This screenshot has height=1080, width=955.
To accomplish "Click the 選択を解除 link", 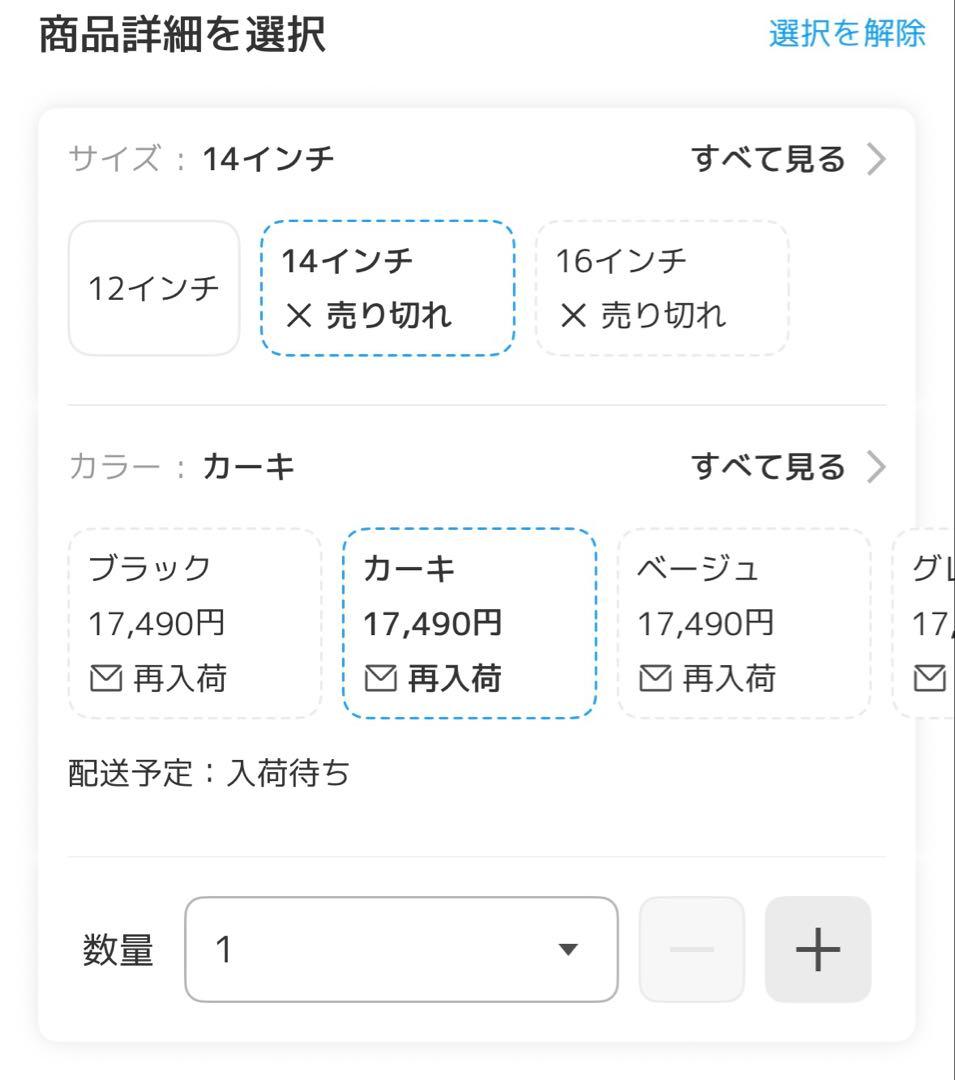I will coord(846,34).
